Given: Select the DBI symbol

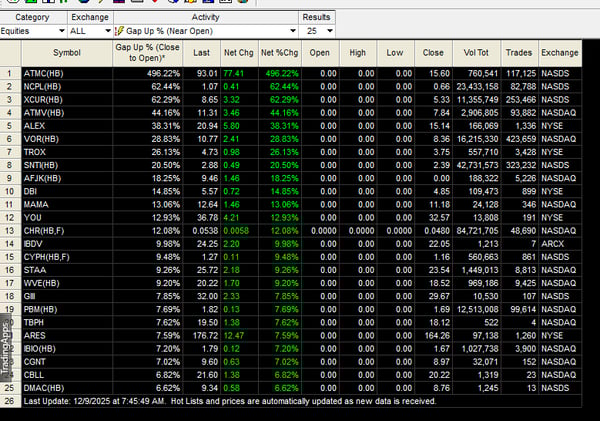Looking at the screenshot, I should [x=30, y=191].
